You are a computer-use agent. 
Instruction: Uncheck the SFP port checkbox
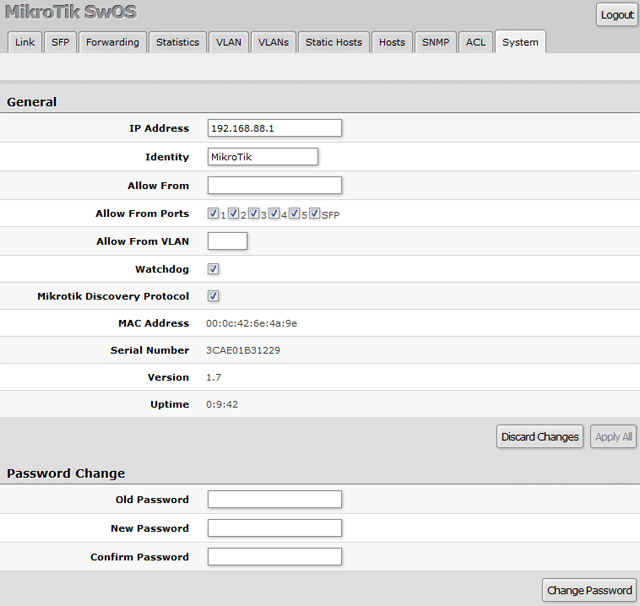click(x=315, y=213)
